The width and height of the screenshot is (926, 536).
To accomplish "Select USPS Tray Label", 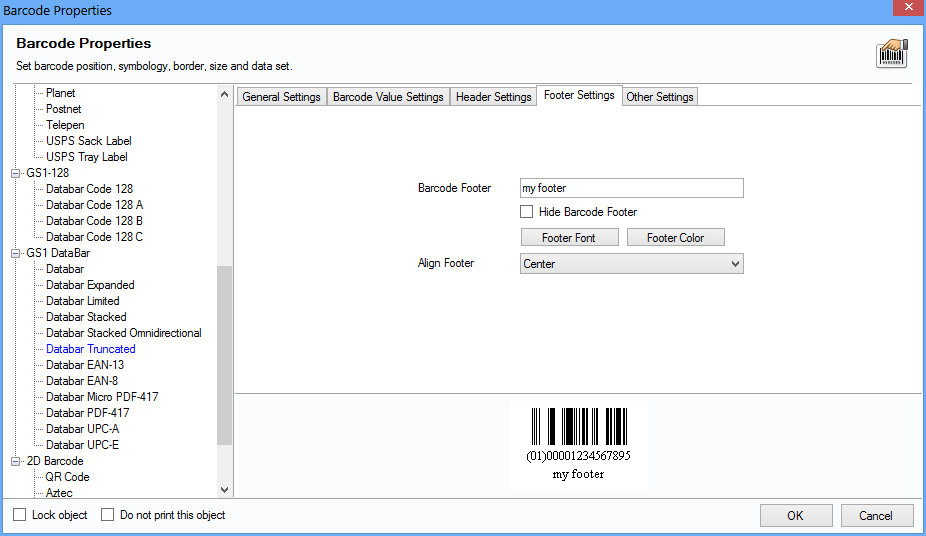I will (x=87, y=156).
